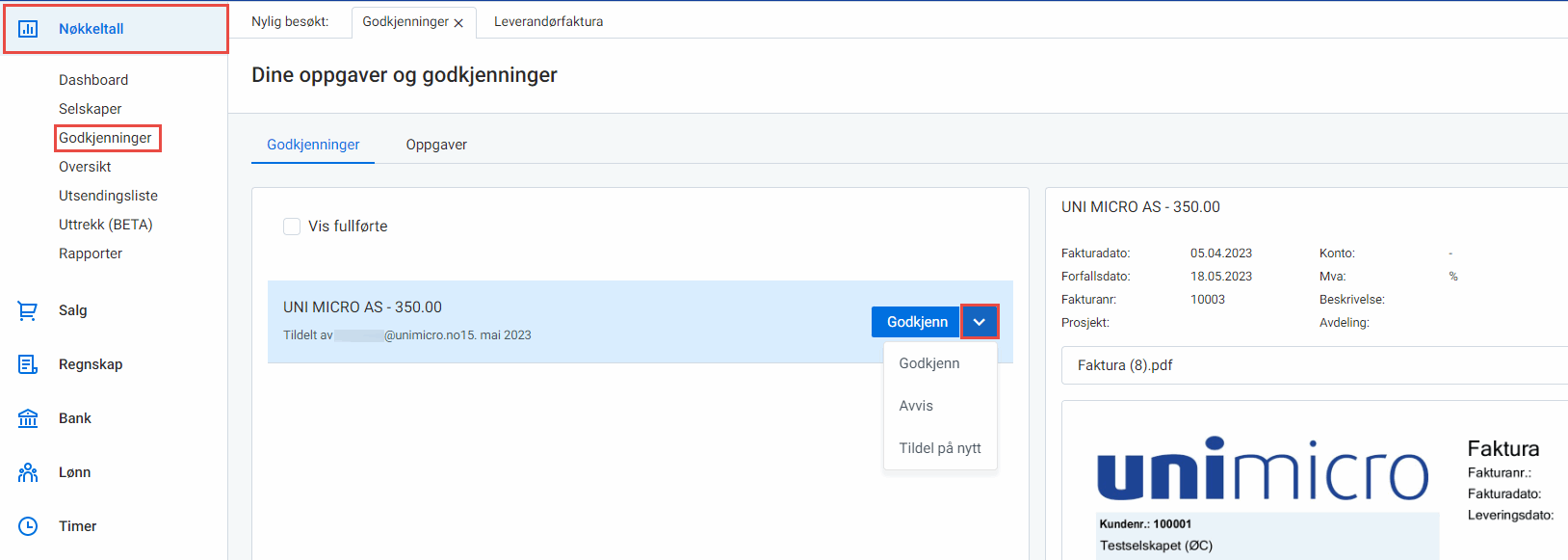The image size is (1568, 560).
Task: Click the Regnskap ledger icon
Action: 28,364
